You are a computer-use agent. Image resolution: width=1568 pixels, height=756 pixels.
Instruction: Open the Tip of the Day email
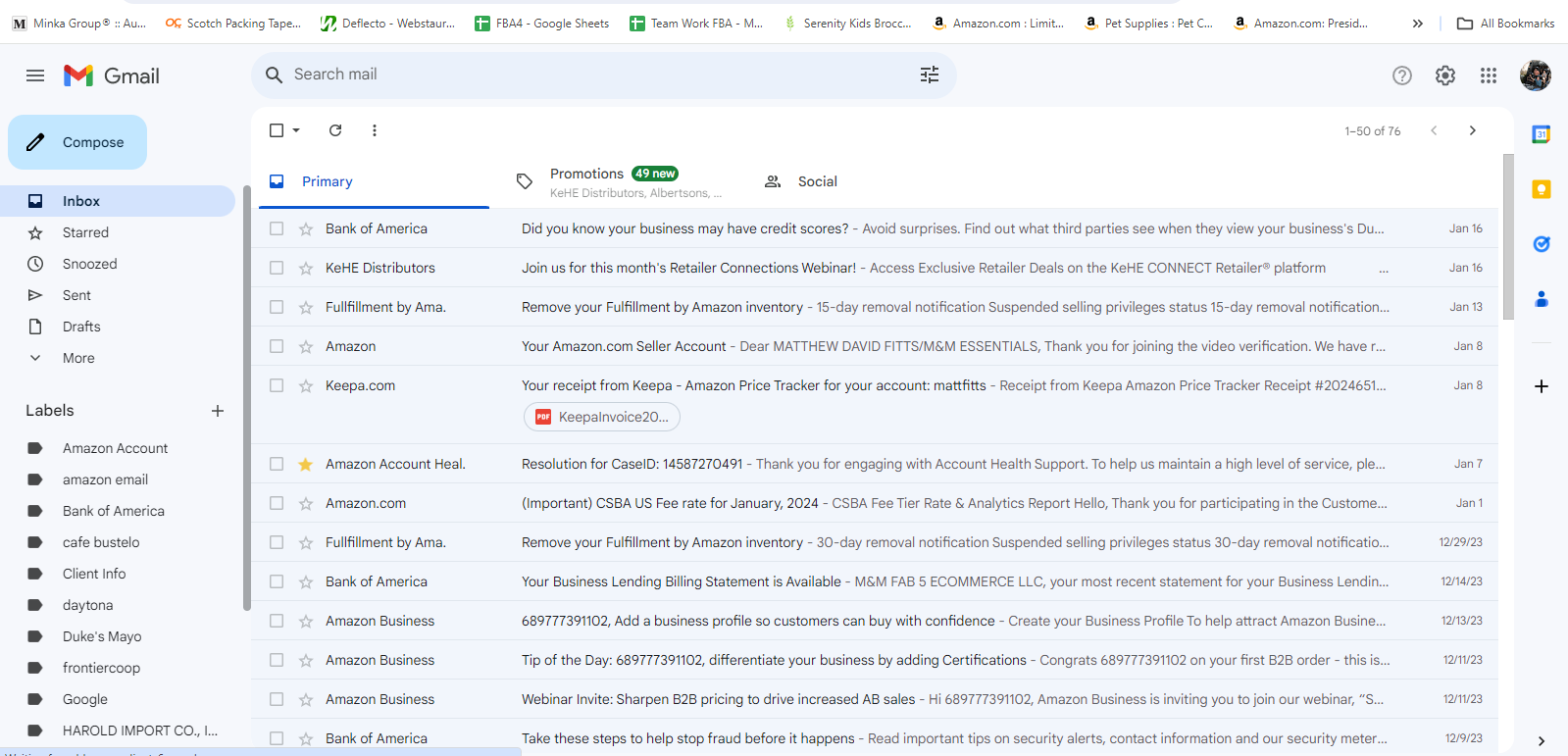pos(874,660)
